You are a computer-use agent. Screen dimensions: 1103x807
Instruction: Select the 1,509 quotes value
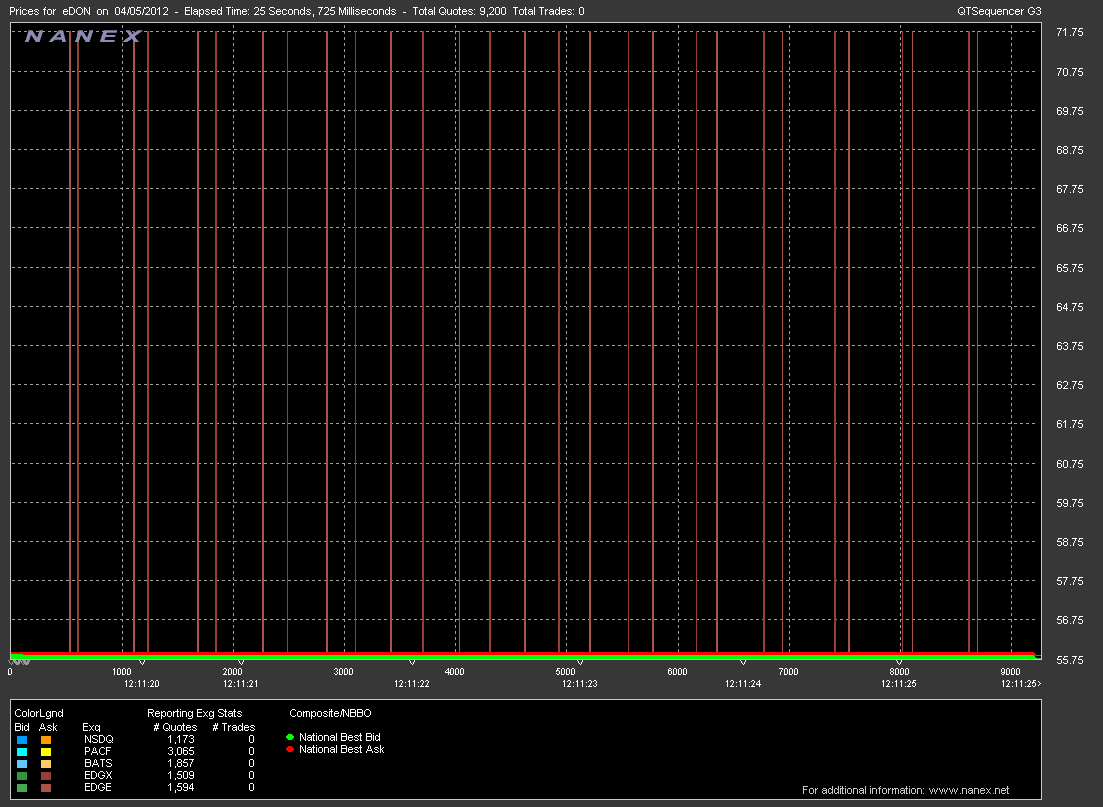181,775
